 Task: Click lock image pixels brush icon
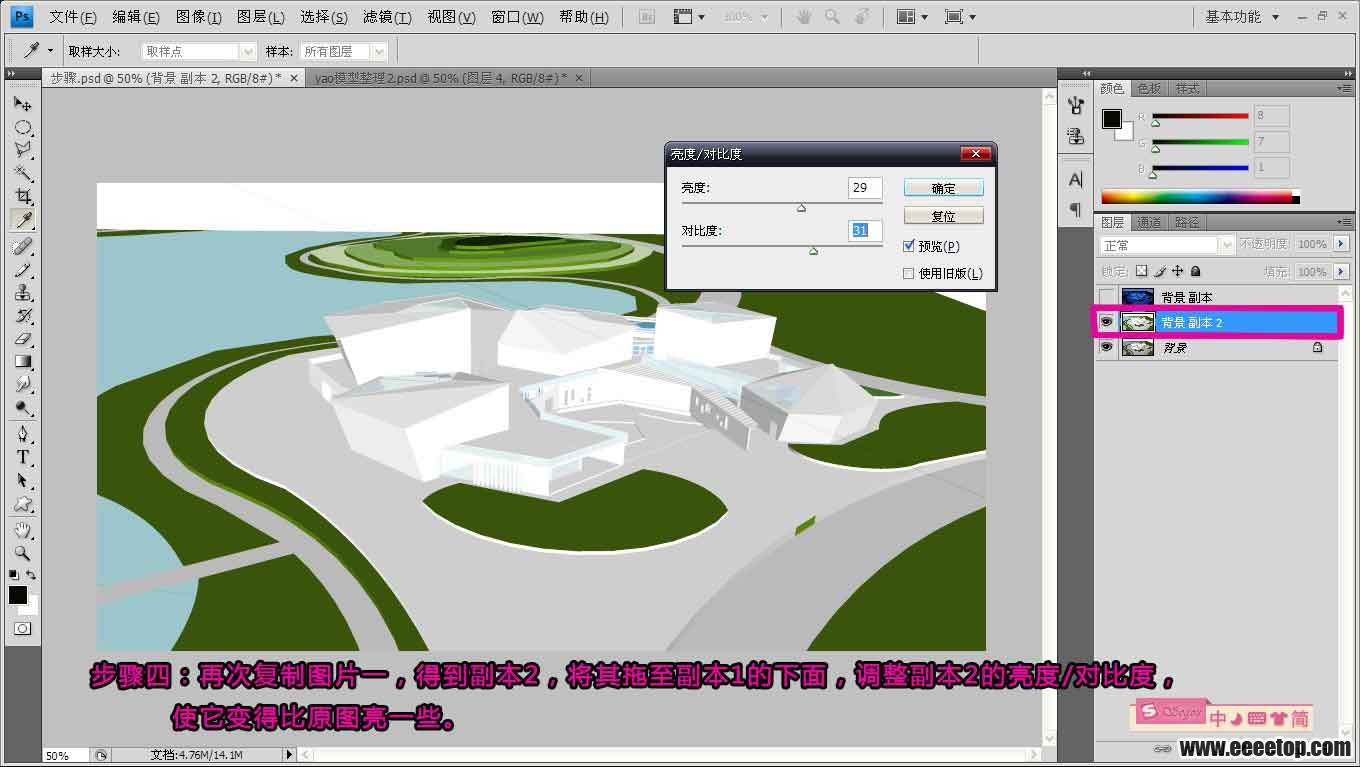(x=1159, y=271)
